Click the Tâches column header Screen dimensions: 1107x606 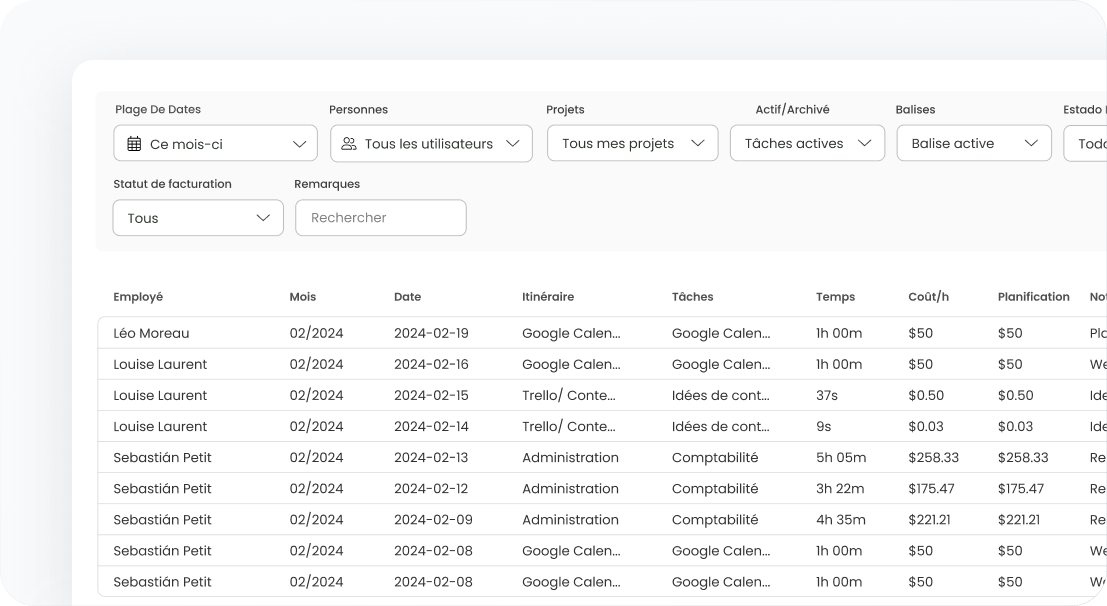[x=693, y=297]
